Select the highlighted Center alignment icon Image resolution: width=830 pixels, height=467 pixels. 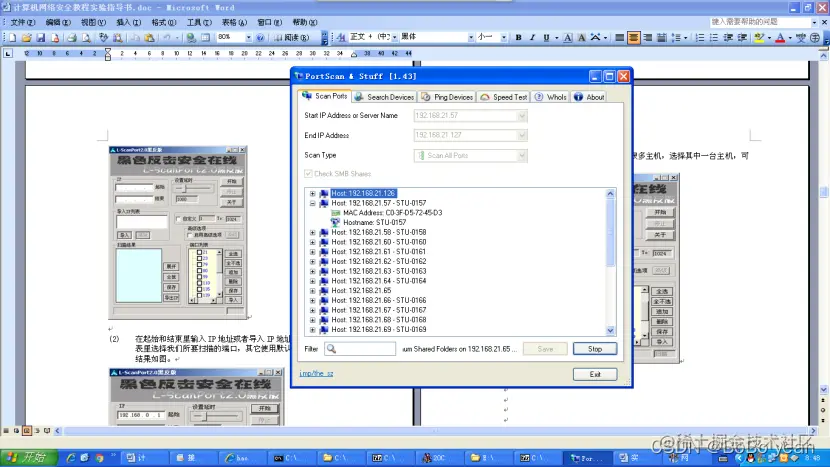(633, 38)
